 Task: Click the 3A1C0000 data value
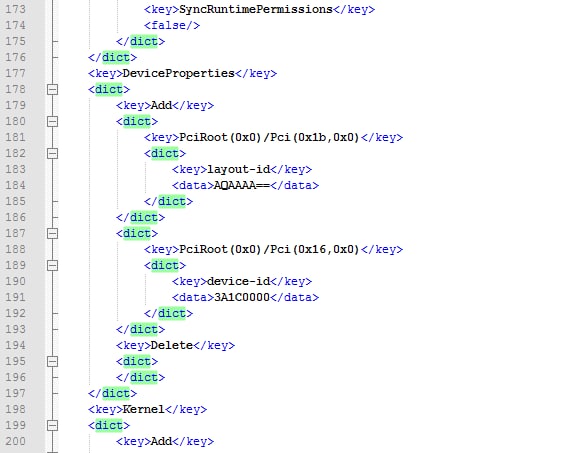coord(242,297)
